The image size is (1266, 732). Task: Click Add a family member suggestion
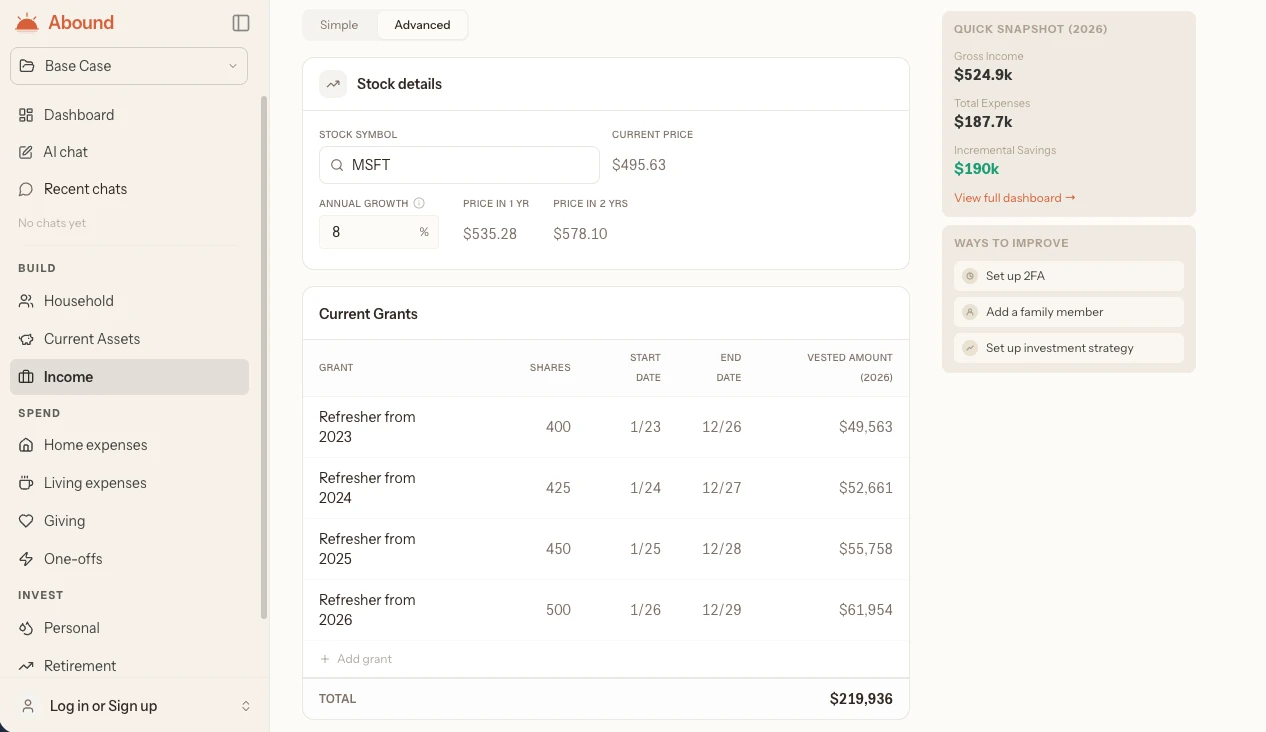pyautogui.click(x=1069, y=312)
